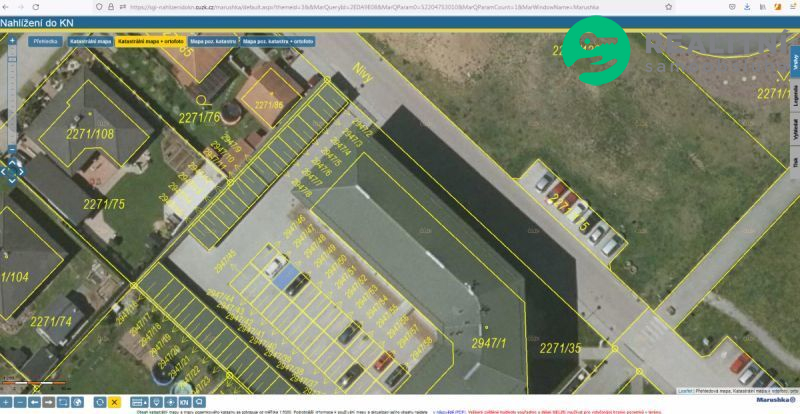Switch to Katastrální mapa layer
The width and height of the screenshot is (800, 414).
tap(90, 42)
